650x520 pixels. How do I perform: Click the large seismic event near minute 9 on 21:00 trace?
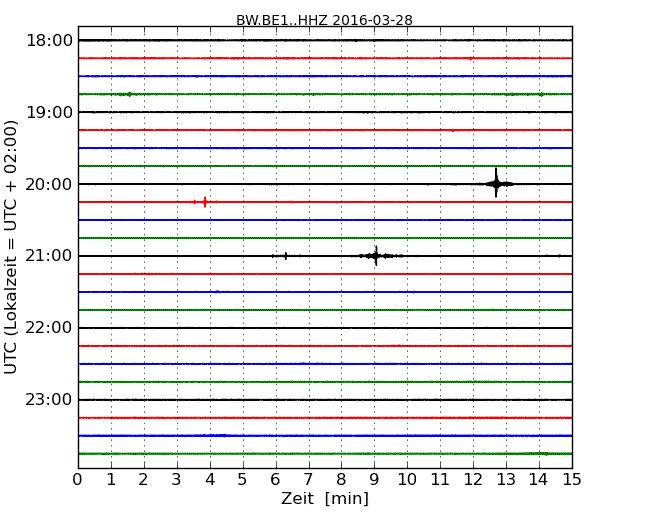click(376, 256)
